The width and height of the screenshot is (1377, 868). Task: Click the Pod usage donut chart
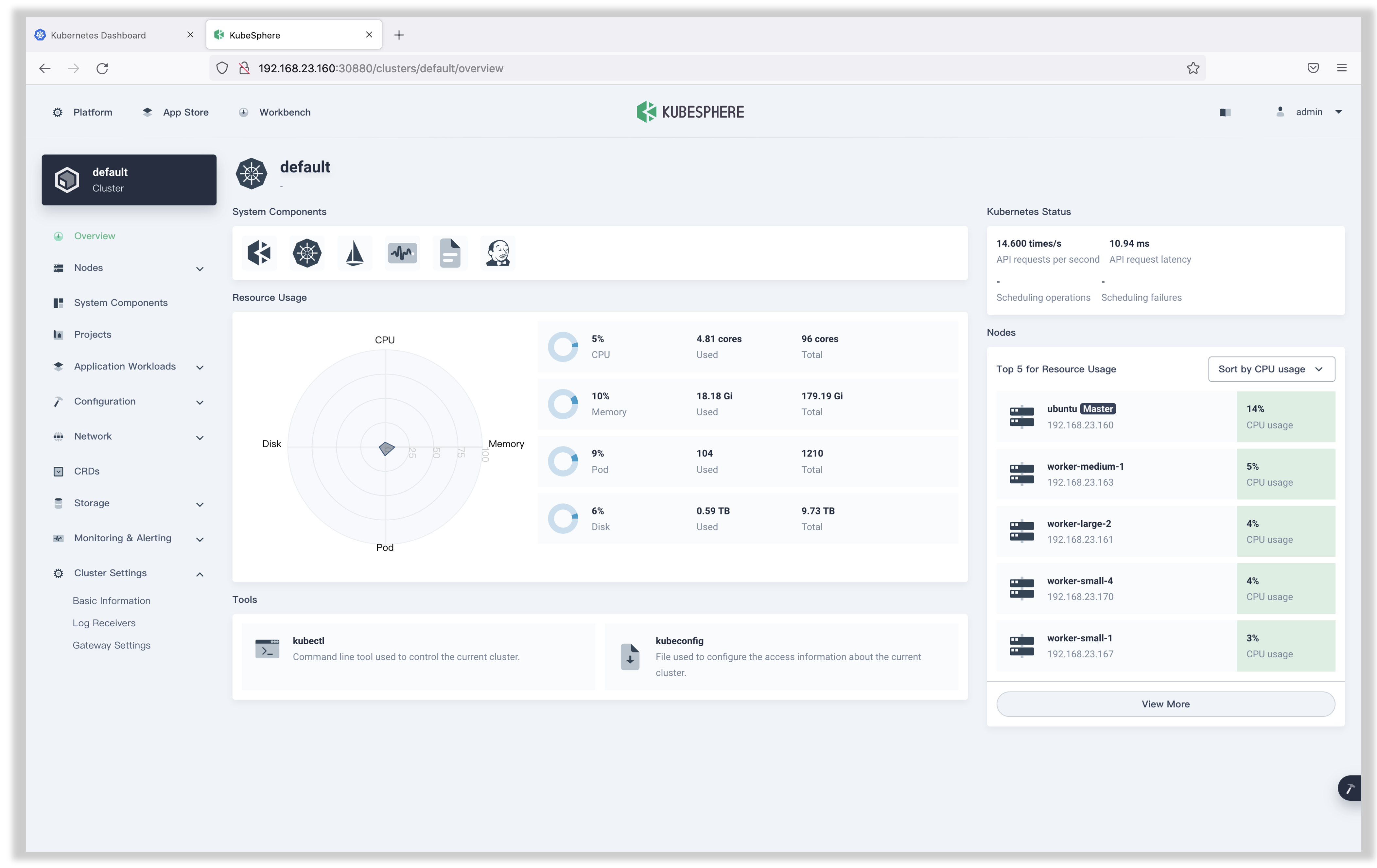point(563,461)
